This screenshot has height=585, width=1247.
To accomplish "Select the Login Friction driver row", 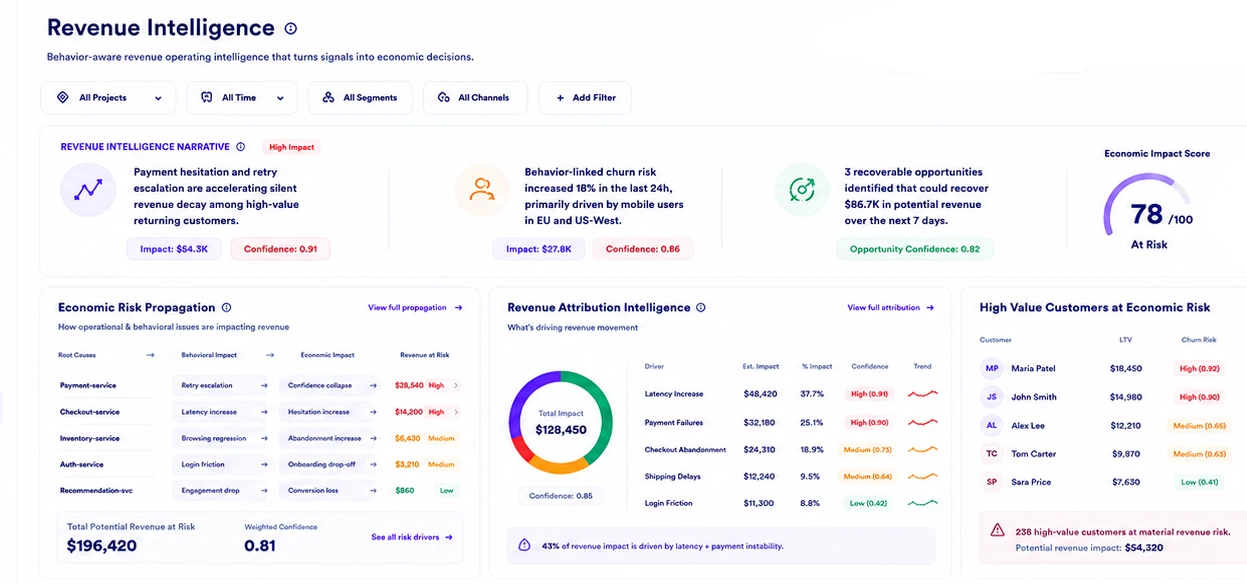I will pyautogui.click(x=791, y=503).
